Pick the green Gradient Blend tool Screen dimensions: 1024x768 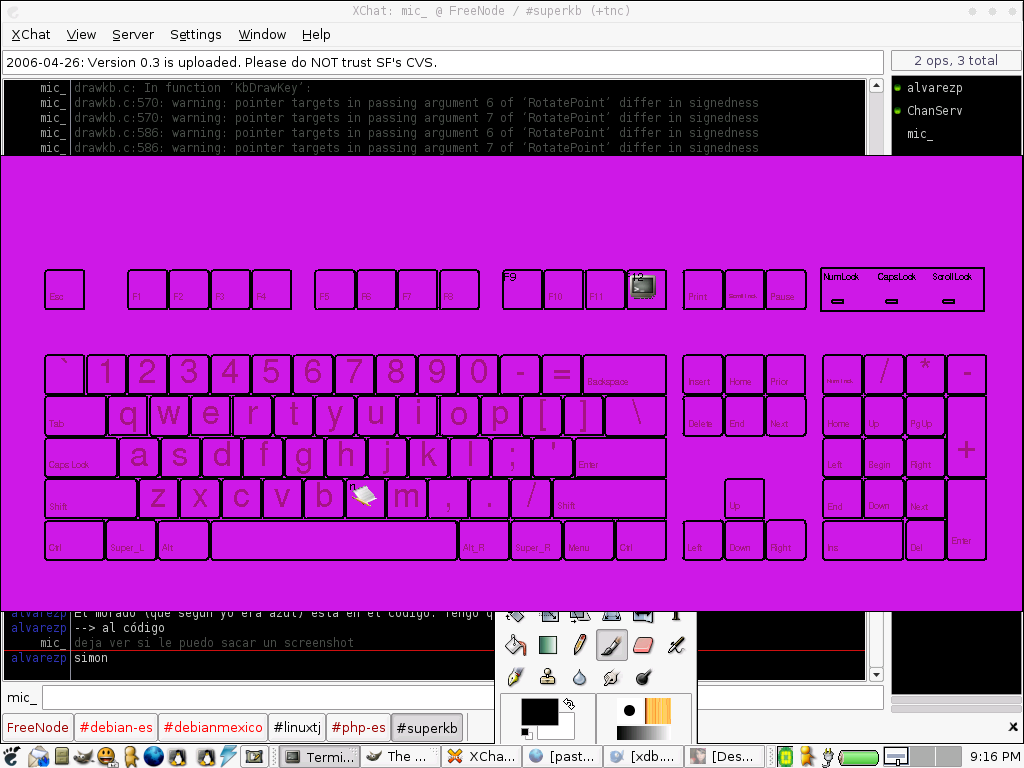click(x=548, y=646)
